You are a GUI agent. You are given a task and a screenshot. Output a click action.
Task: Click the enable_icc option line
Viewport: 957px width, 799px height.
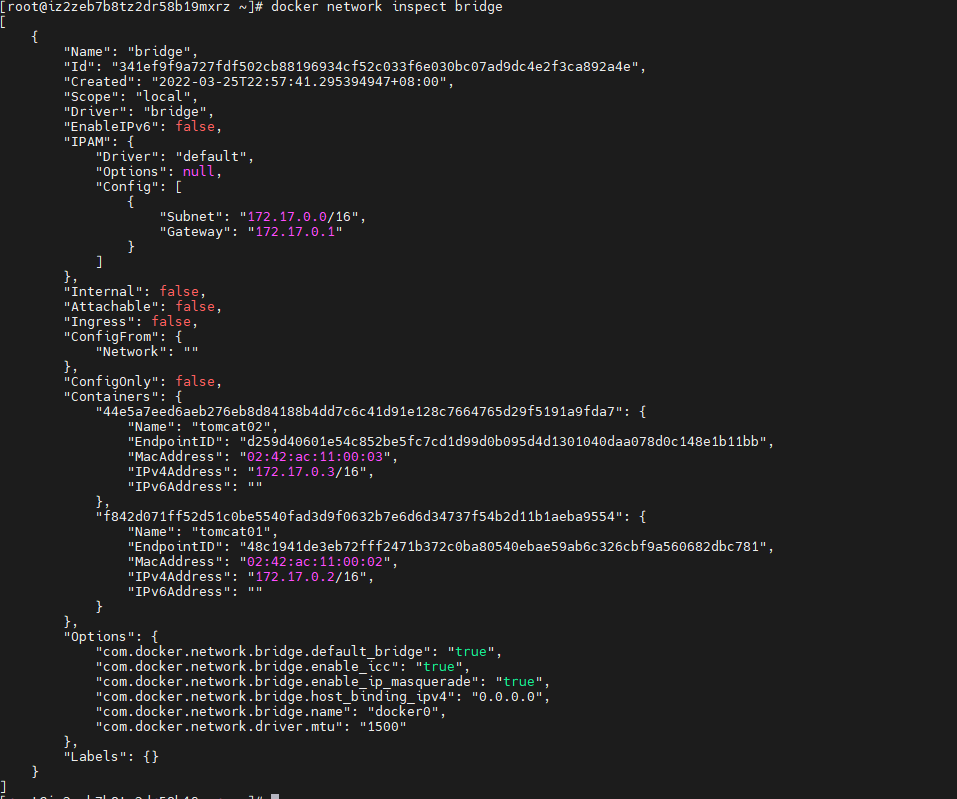tap(283, 667)
